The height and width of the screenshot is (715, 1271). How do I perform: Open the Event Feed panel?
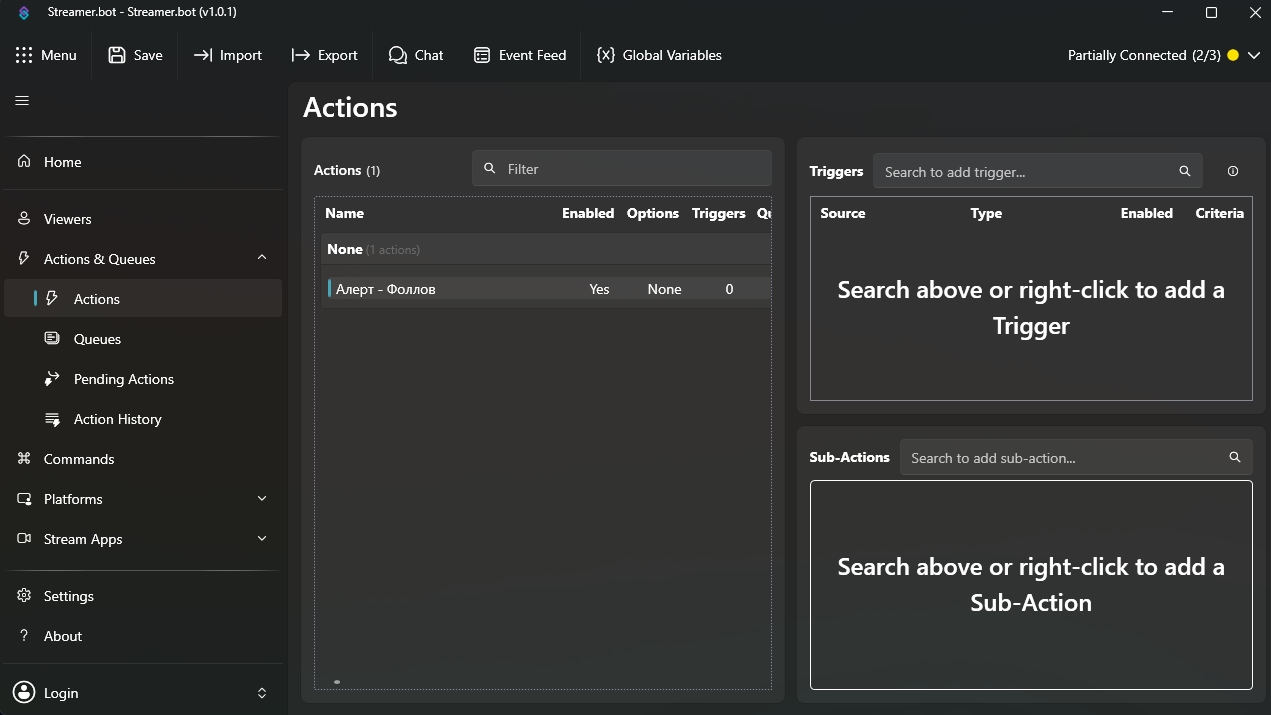point(520,55)
